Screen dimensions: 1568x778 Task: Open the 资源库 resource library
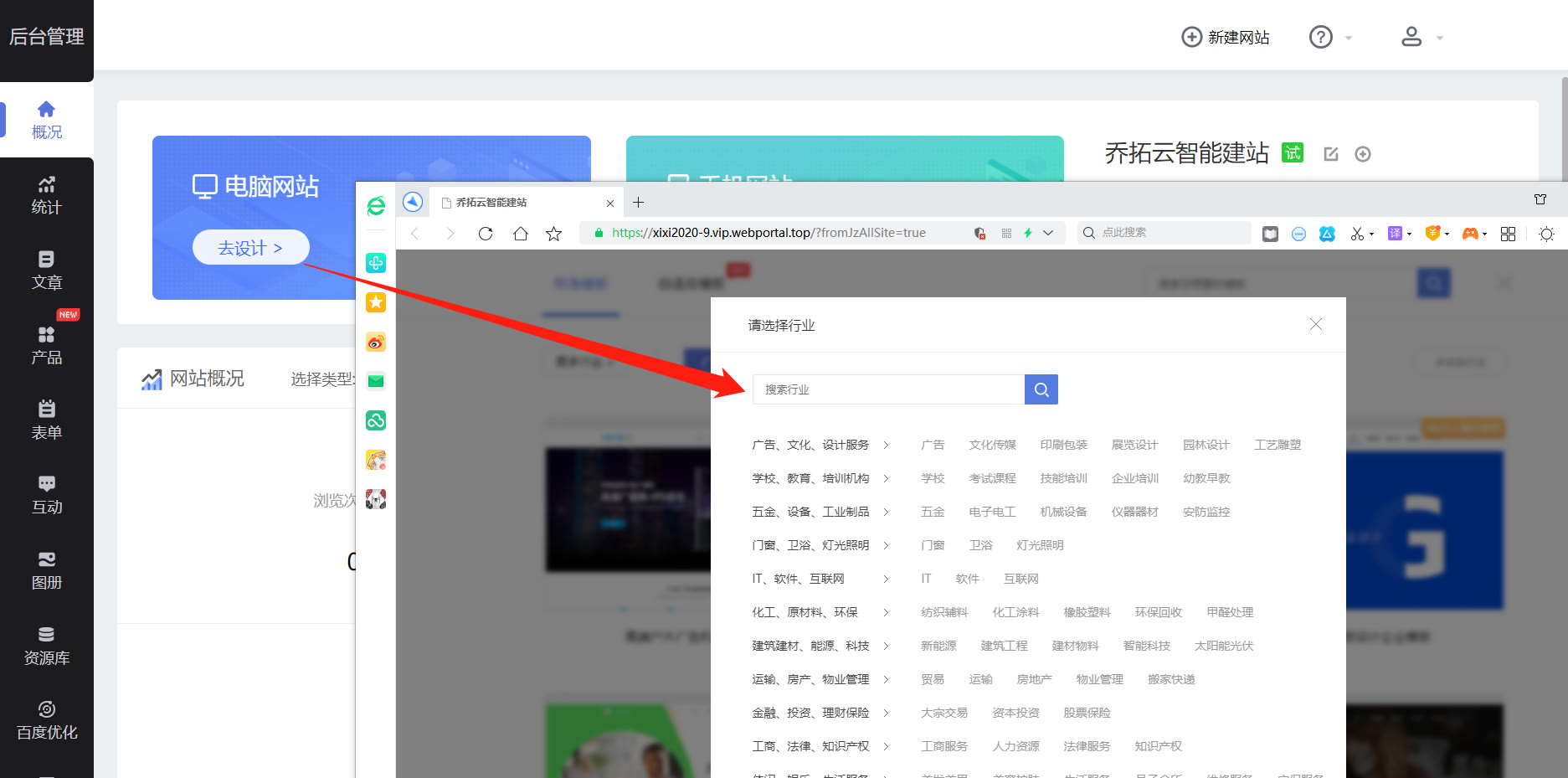46,645
